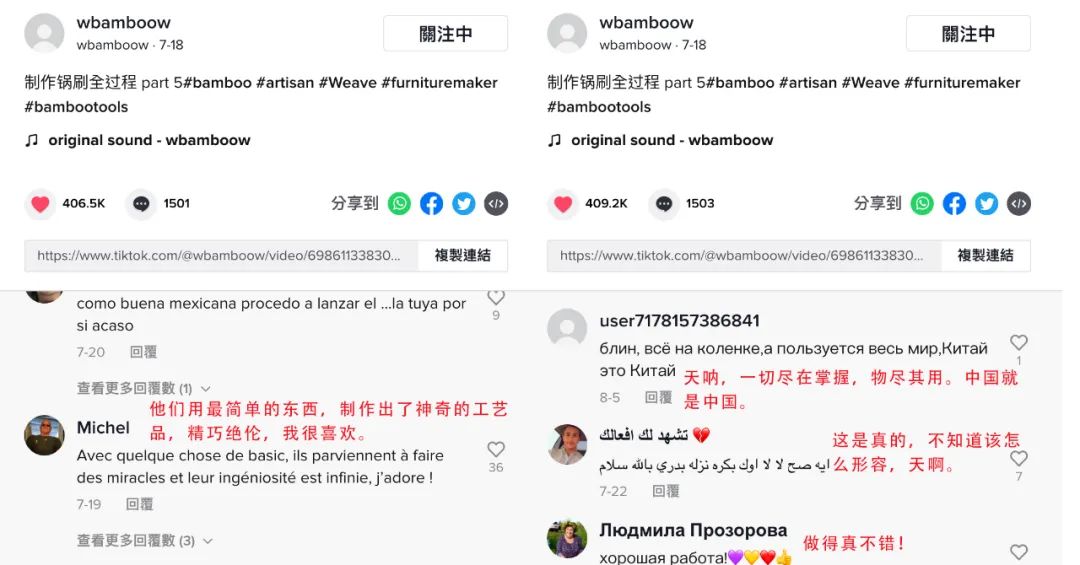The width and height of the screenshot is (1080, 565).
Task: Open #furnituremaker hashtag in right caption
Action: [962, 83]
